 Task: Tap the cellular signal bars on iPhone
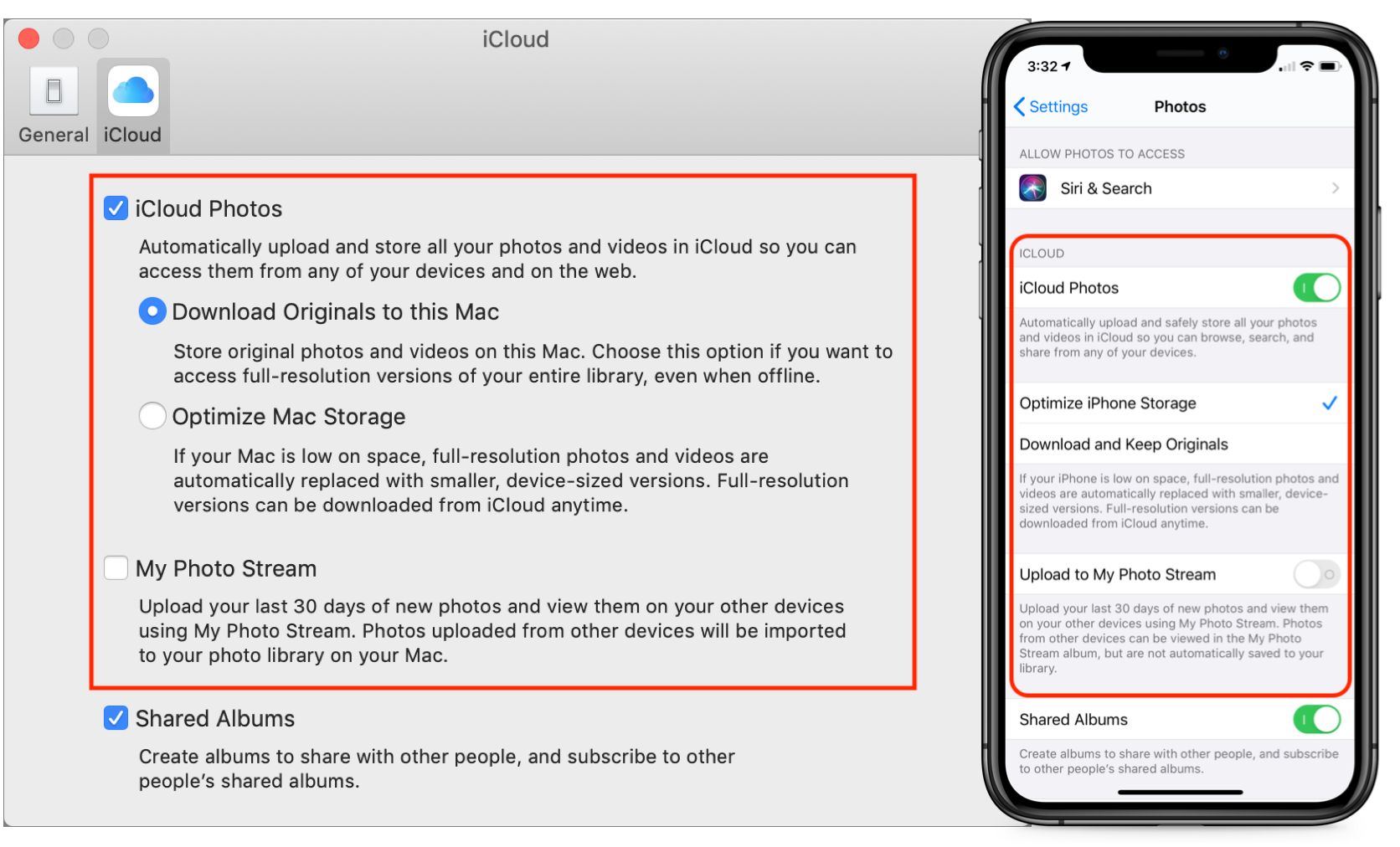click(x=1287, y=67)
